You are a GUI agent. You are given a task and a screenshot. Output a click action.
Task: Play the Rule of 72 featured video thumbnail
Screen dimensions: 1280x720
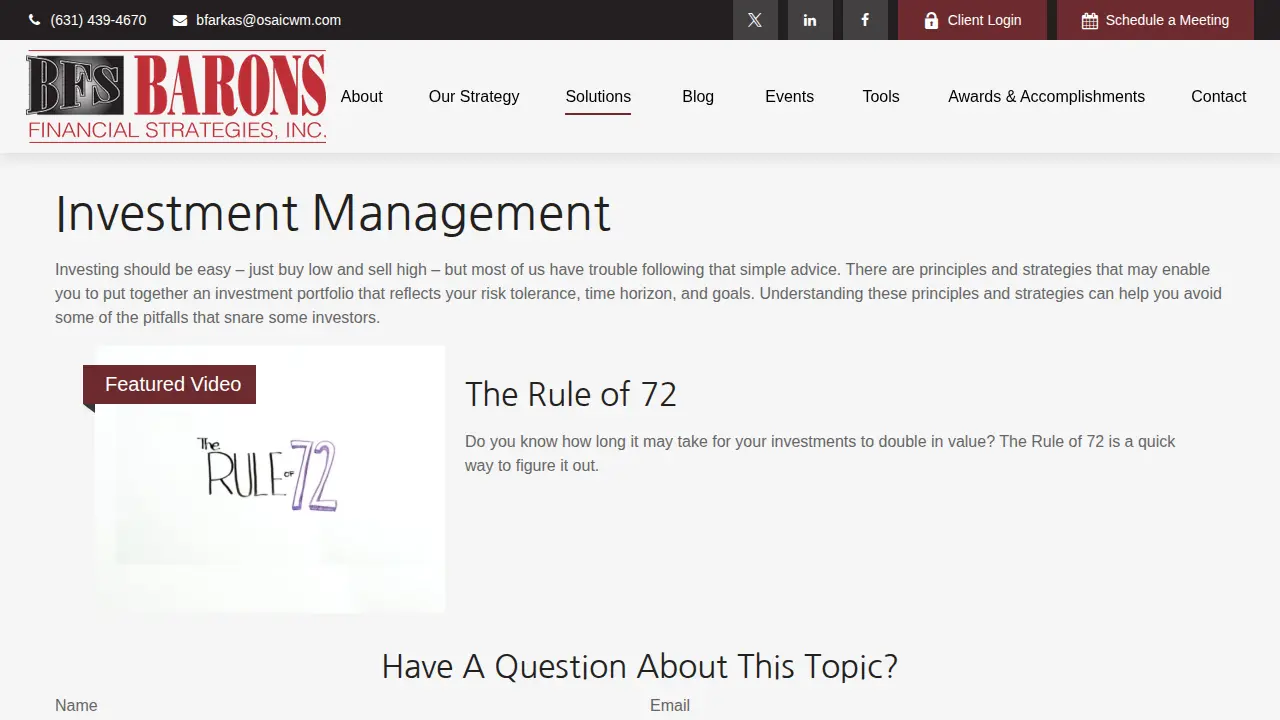coord(270,479)
